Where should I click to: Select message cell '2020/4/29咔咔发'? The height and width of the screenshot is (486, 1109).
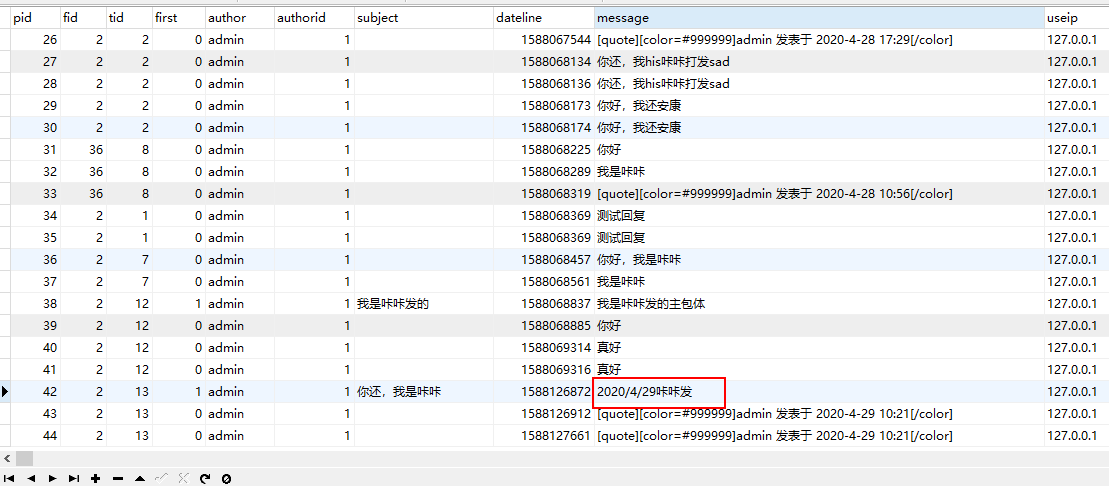[819, 391]
